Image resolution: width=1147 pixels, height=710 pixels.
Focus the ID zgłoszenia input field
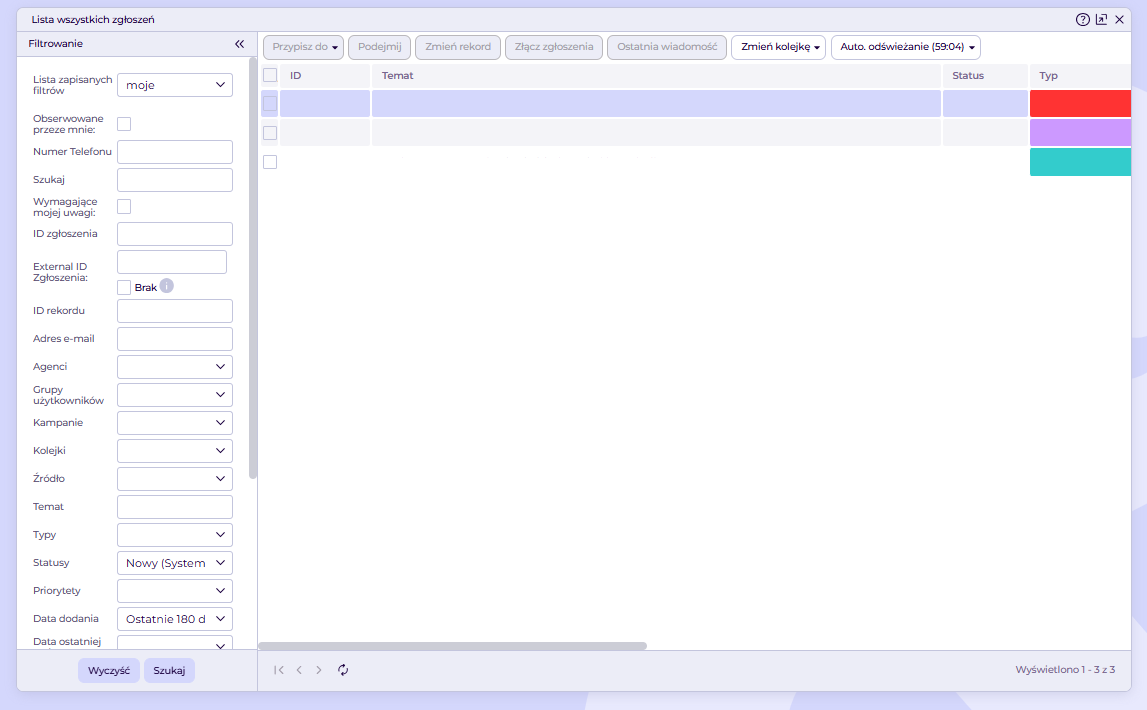pos(175,234)
